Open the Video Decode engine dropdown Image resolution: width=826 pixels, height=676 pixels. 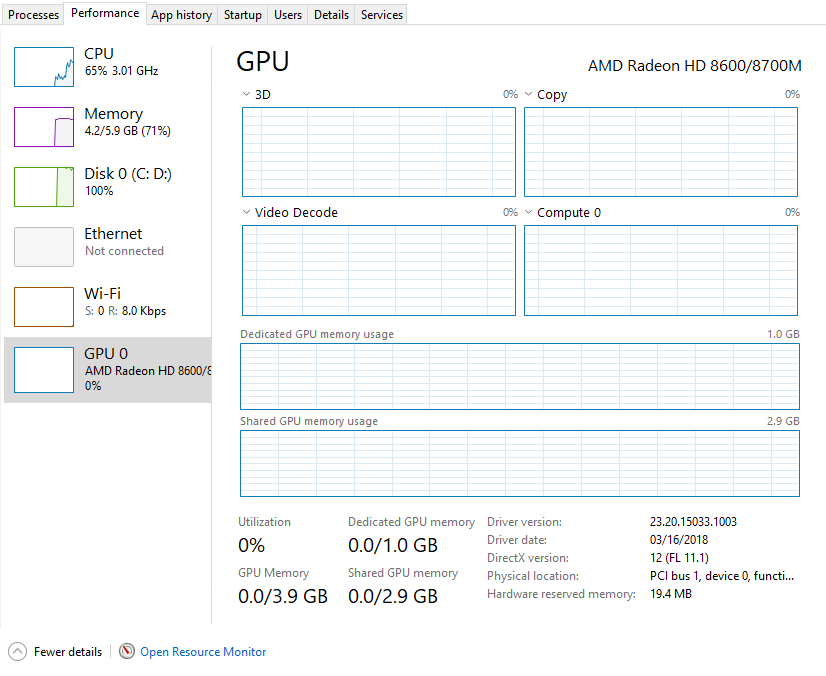pos(290,212)
